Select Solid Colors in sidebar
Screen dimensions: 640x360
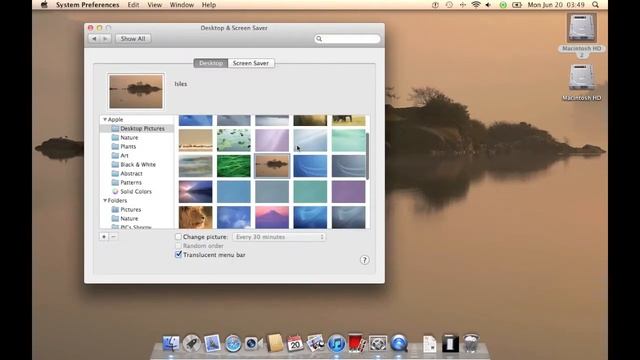click(x=137, y=191)
